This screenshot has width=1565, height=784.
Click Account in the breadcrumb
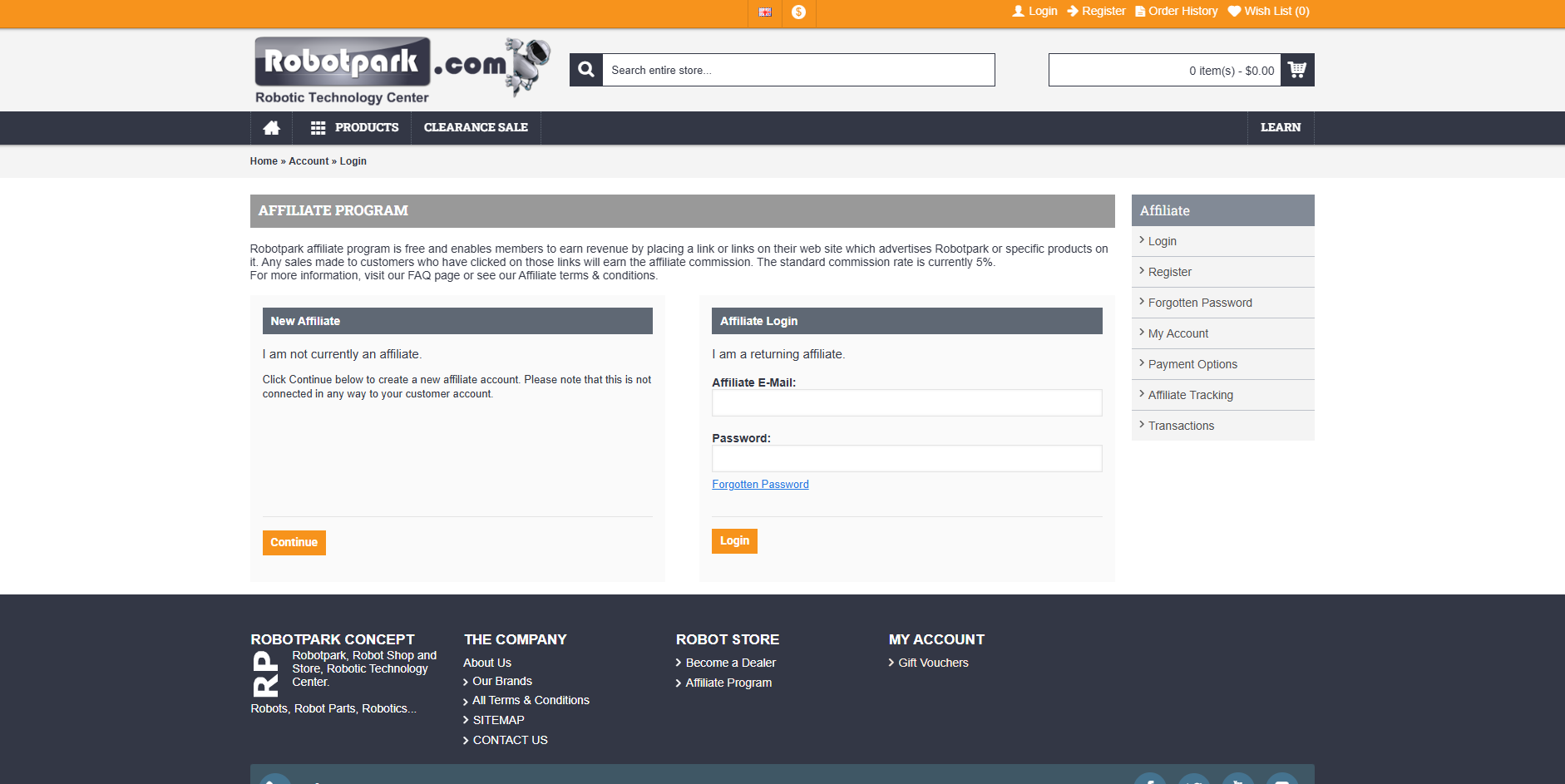coord(309,161)
